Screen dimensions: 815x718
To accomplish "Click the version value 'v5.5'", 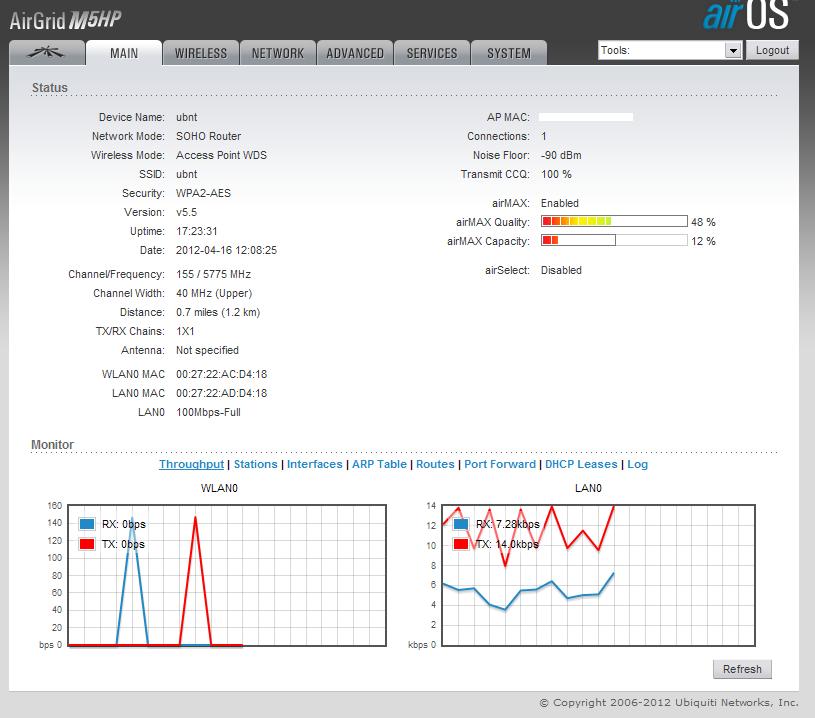I will click(187, 212).
